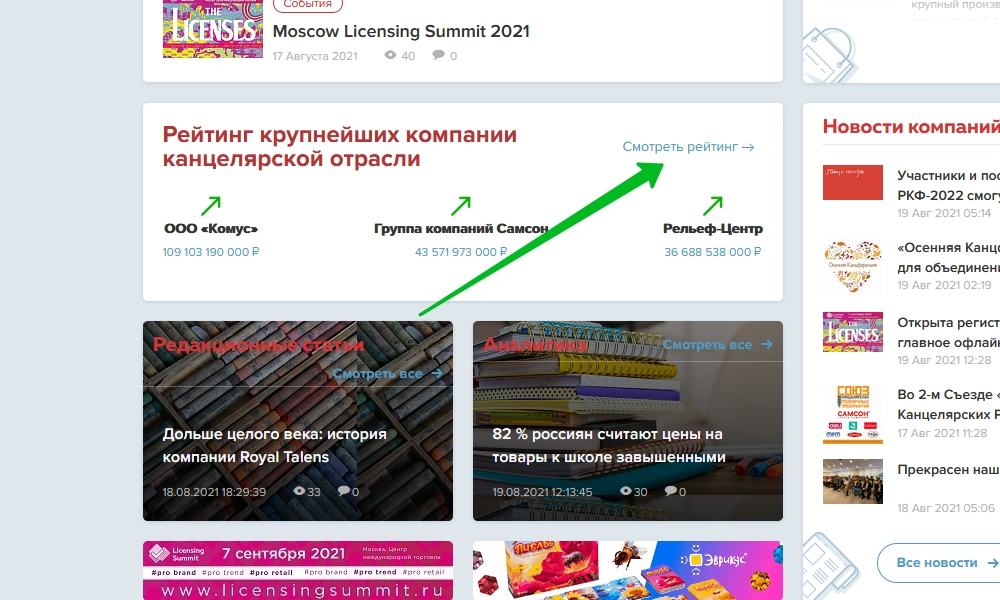Click the comments icon on Royal Talens article
The height and width of the screenshot is (600, 1000).
pyautogui.click(x=344, y=491)
